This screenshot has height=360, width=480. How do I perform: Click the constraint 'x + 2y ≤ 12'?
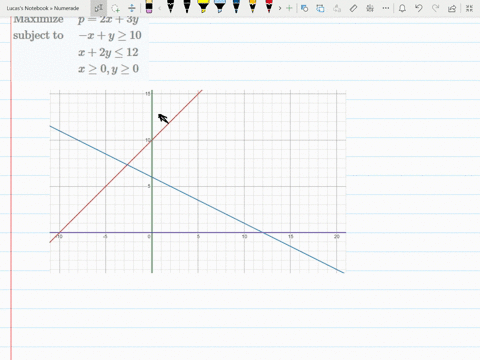(108, 52)
